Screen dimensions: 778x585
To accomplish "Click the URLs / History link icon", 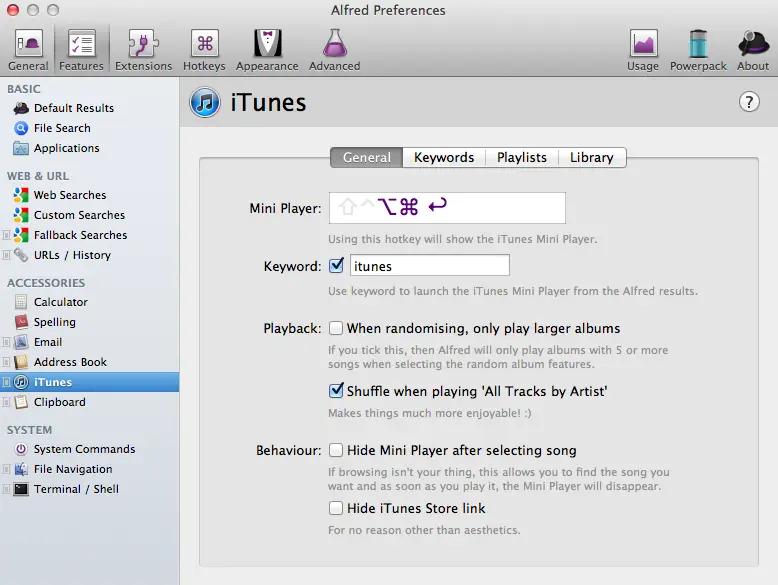I will 21,255.
